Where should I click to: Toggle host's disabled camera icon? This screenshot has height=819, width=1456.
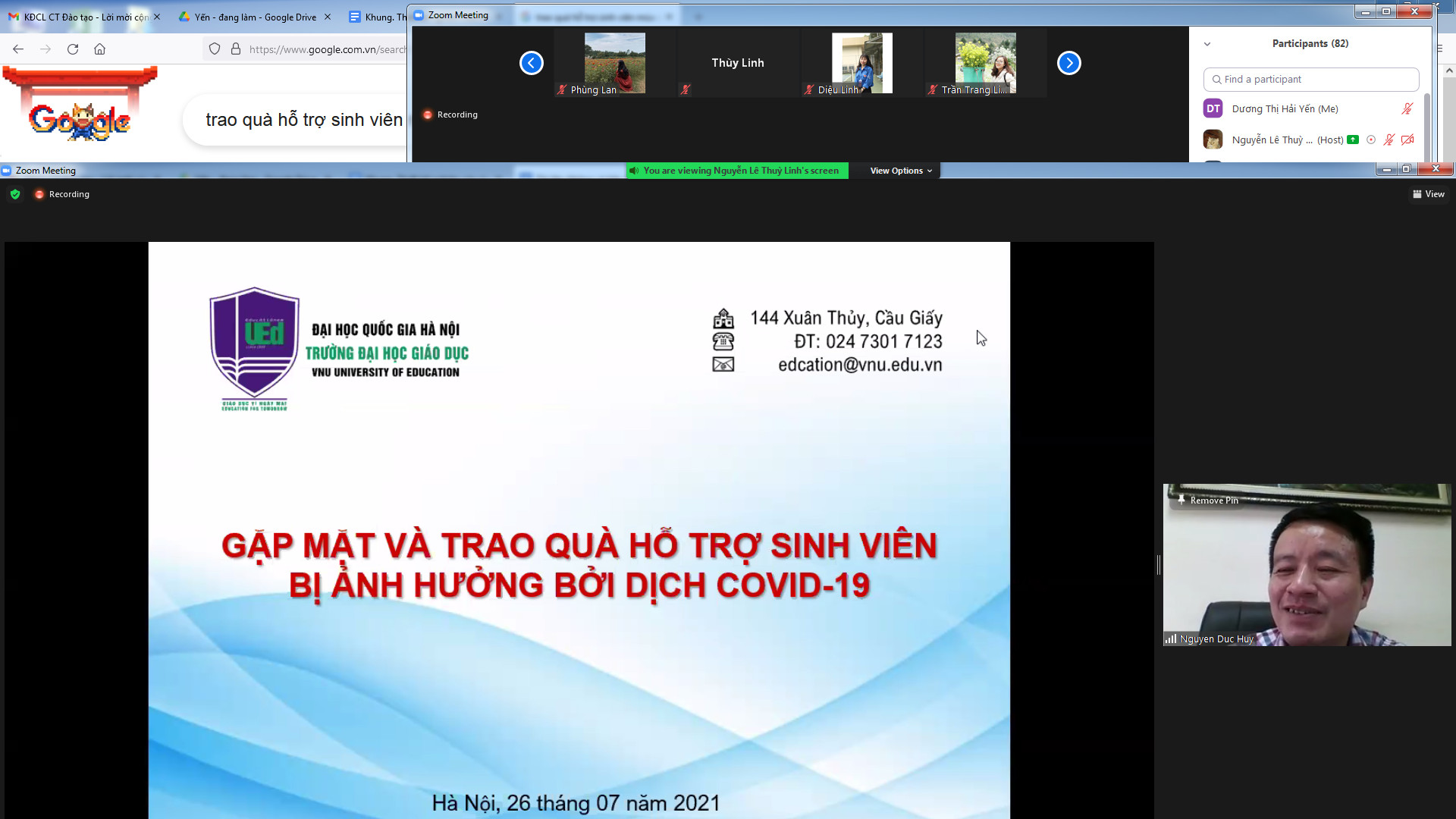pos(1407,140)
